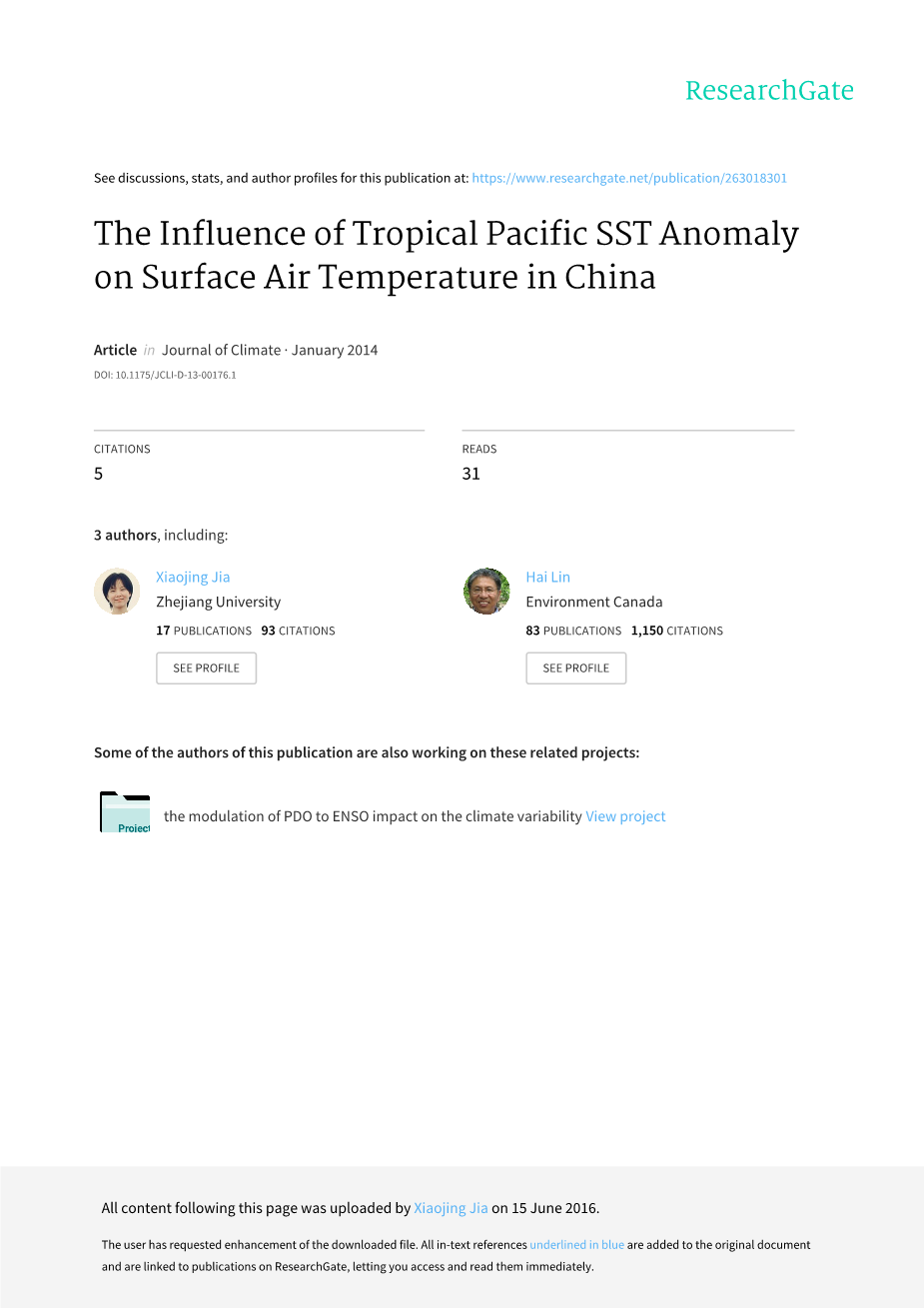Click SEE PROFILE button under Xiaojing Jia
Viewport: 924px width, 1308px height.
[x=206, y=668]
